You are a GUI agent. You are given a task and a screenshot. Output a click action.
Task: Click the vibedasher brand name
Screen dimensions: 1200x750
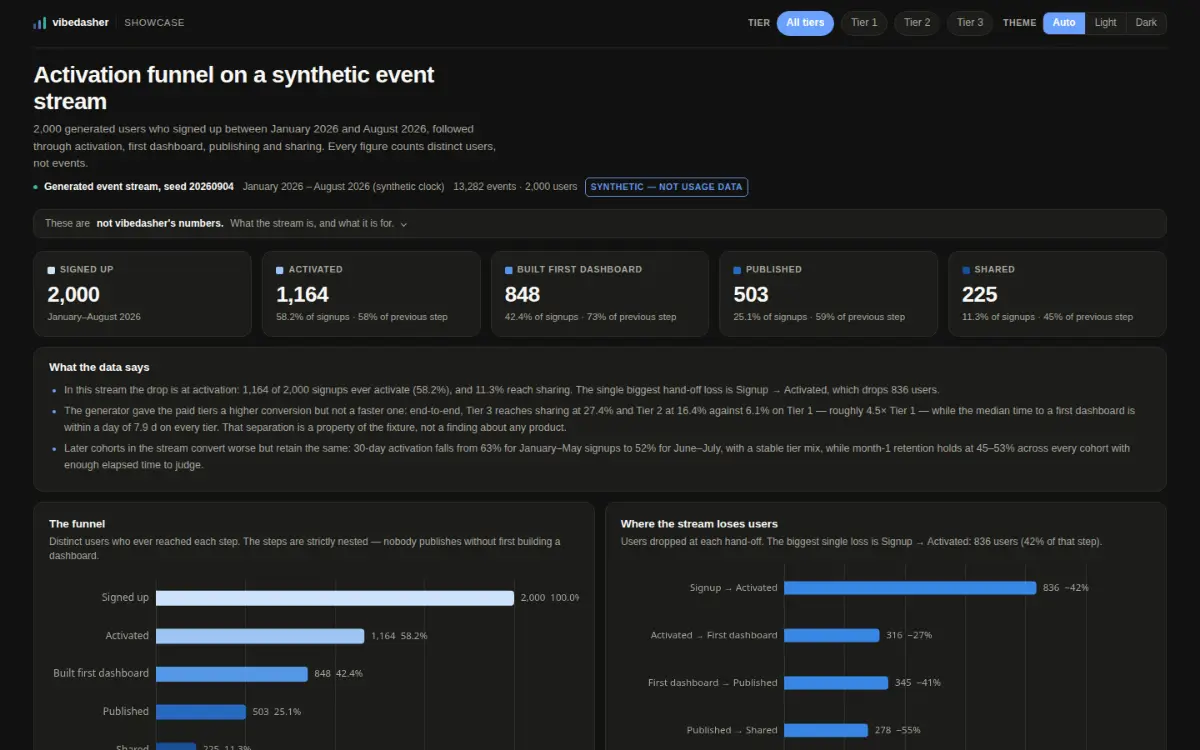[80, 22]
